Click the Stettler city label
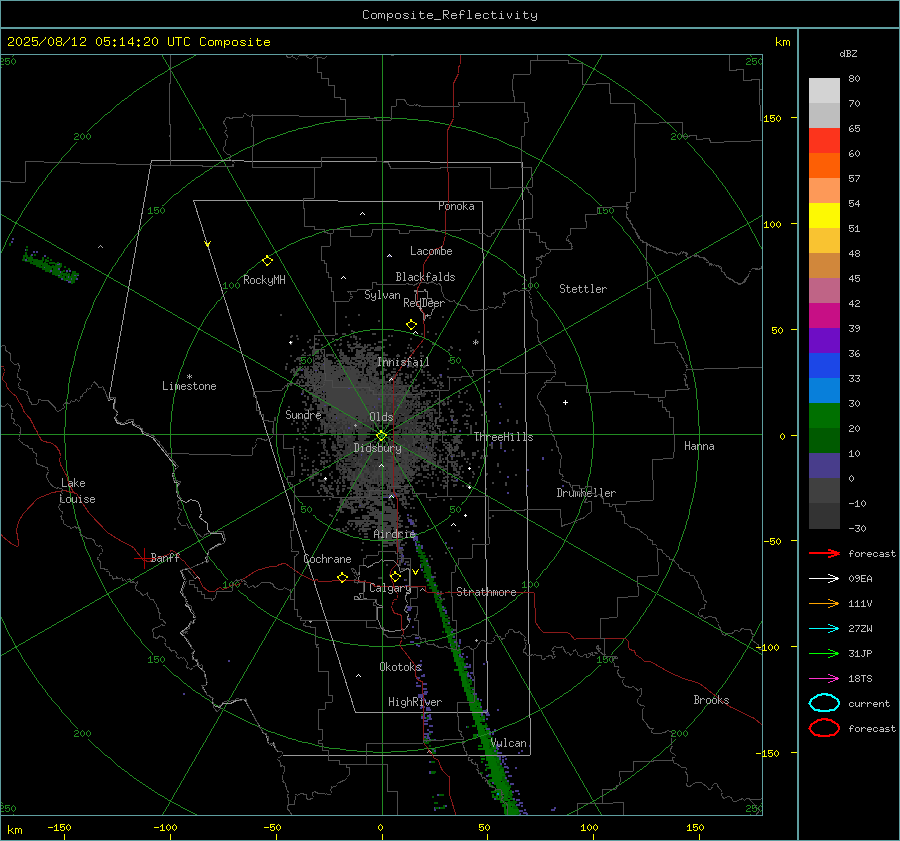900x841 pixels. [x=583, y=289]
